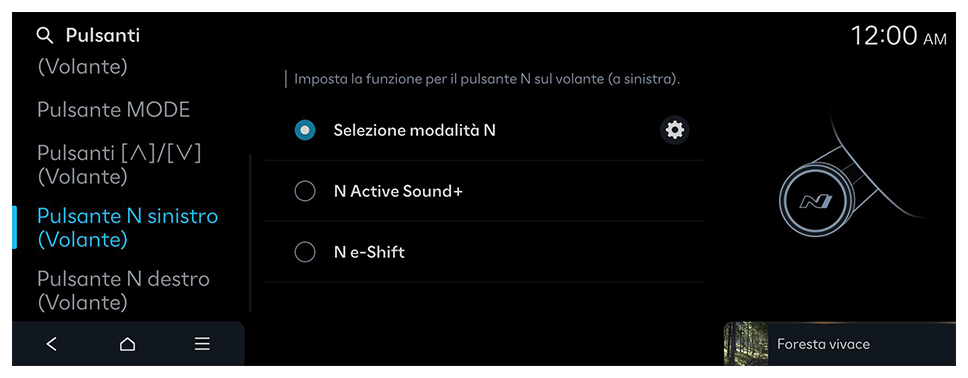Viewport: 968px width, 378px height.
Task: Go back with the left arrow icon
Action: point(52,344)
